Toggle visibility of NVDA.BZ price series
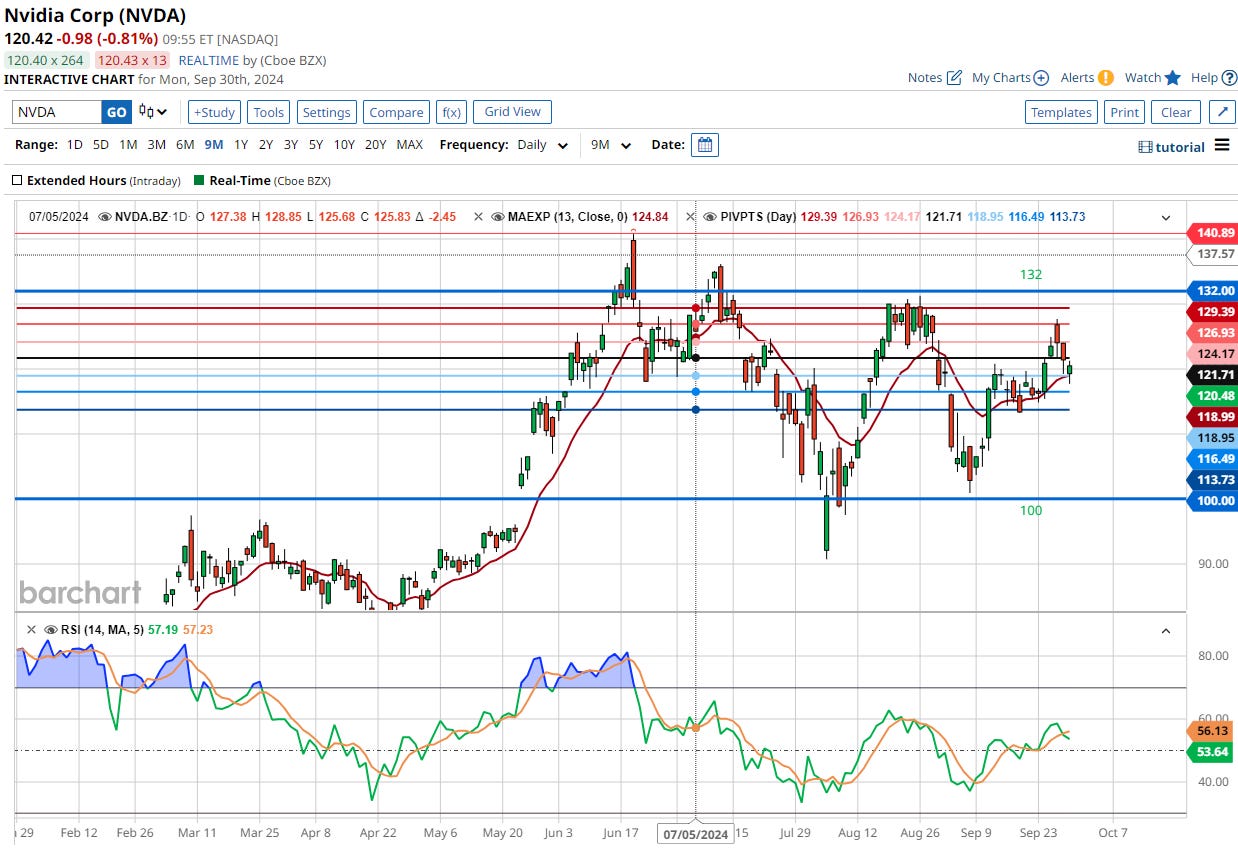Viewport: 1238px width, 851px height. [x=105, y=216]
